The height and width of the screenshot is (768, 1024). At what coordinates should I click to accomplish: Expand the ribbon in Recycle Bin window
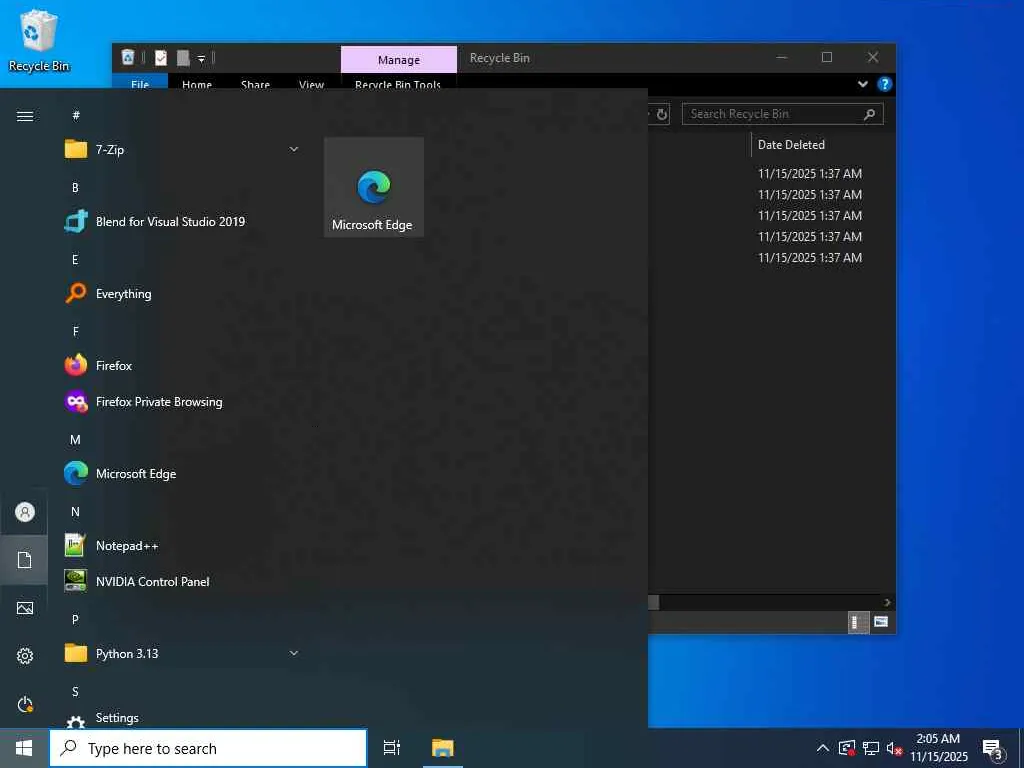coord(863,84)
